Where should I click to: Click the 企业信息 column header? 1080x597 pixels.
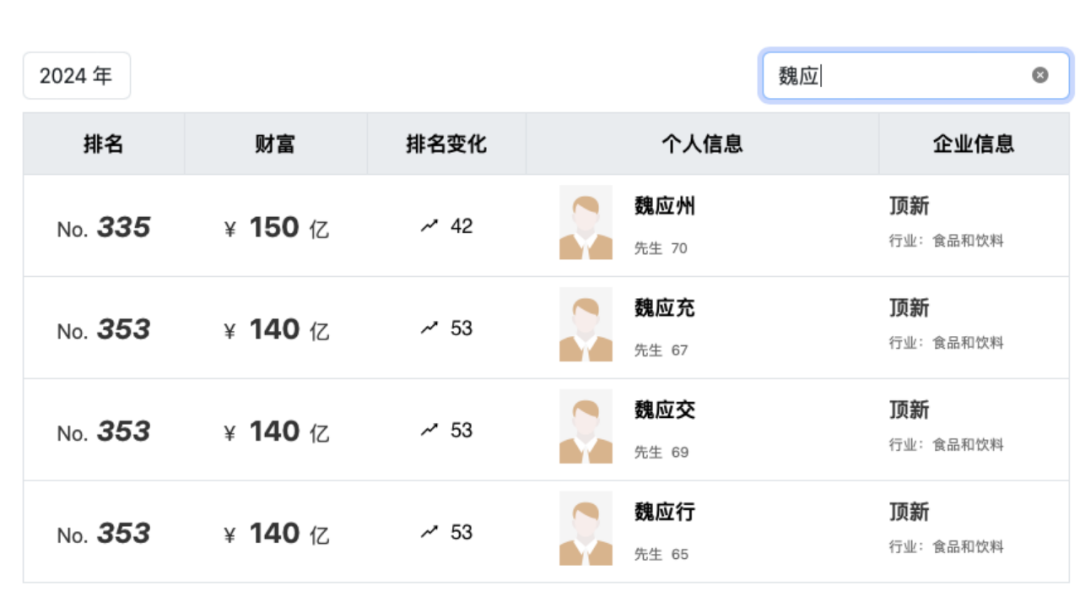point(973,144)
